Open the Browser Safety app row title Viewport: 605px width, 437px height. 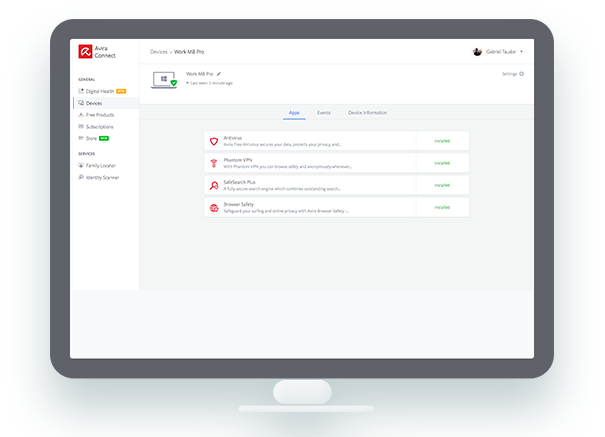pyautogui.click(x=238, y=204)
